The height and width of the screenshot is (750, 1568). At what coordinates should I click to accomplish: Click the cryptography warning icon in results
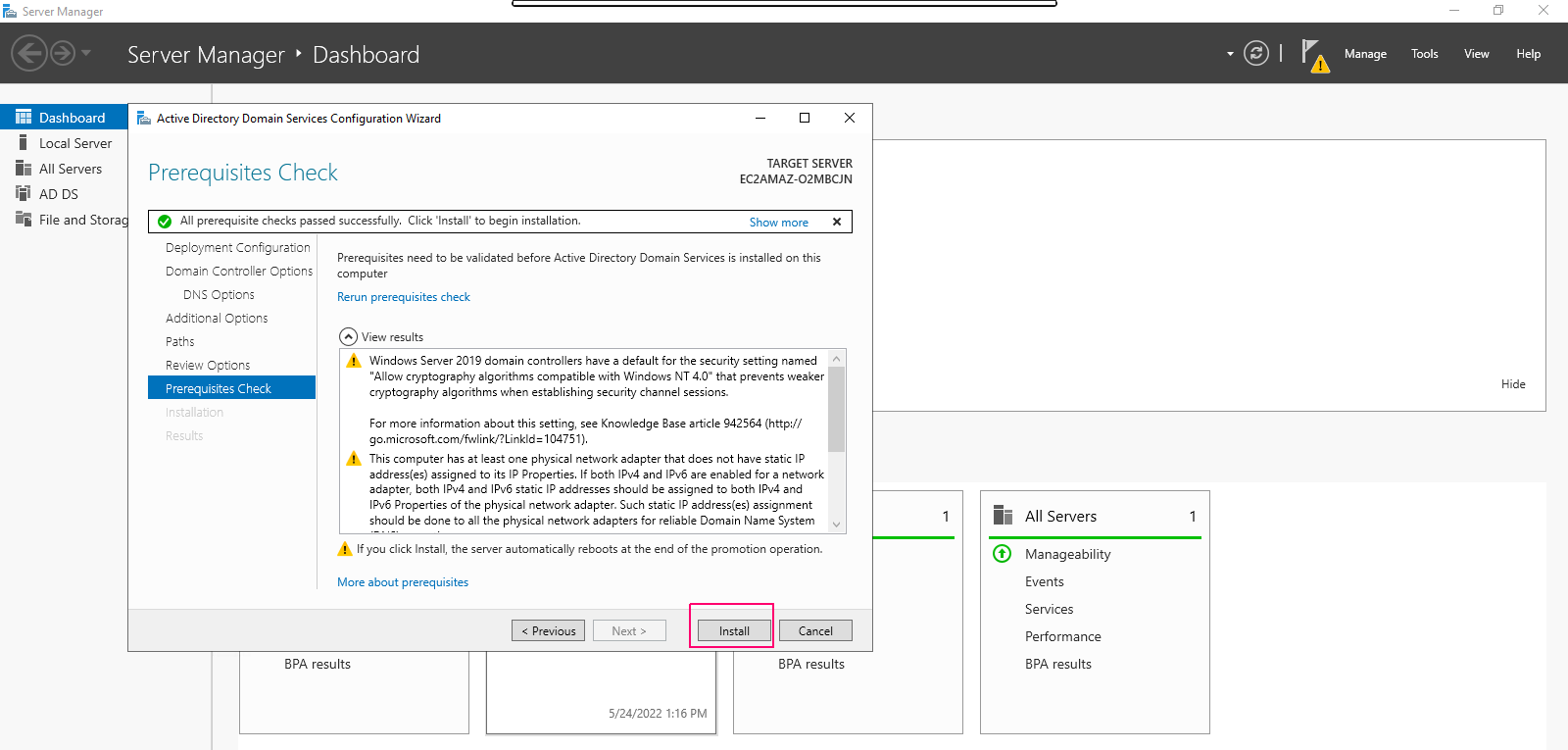click(x=354, y=361)
